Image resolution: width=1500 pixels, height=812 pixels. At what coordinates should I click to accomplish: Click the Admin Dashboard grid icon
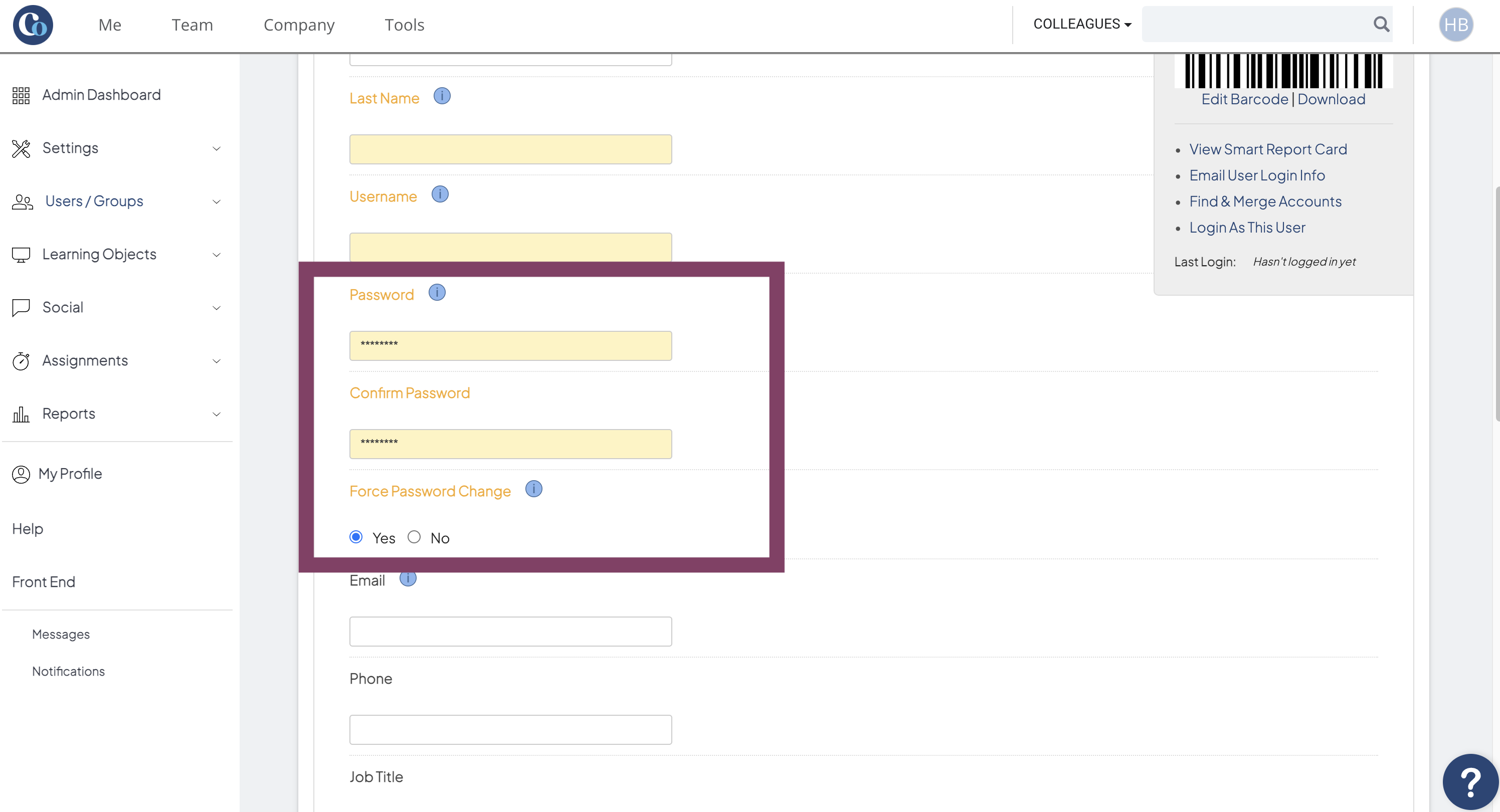click(x=21, y=95)
